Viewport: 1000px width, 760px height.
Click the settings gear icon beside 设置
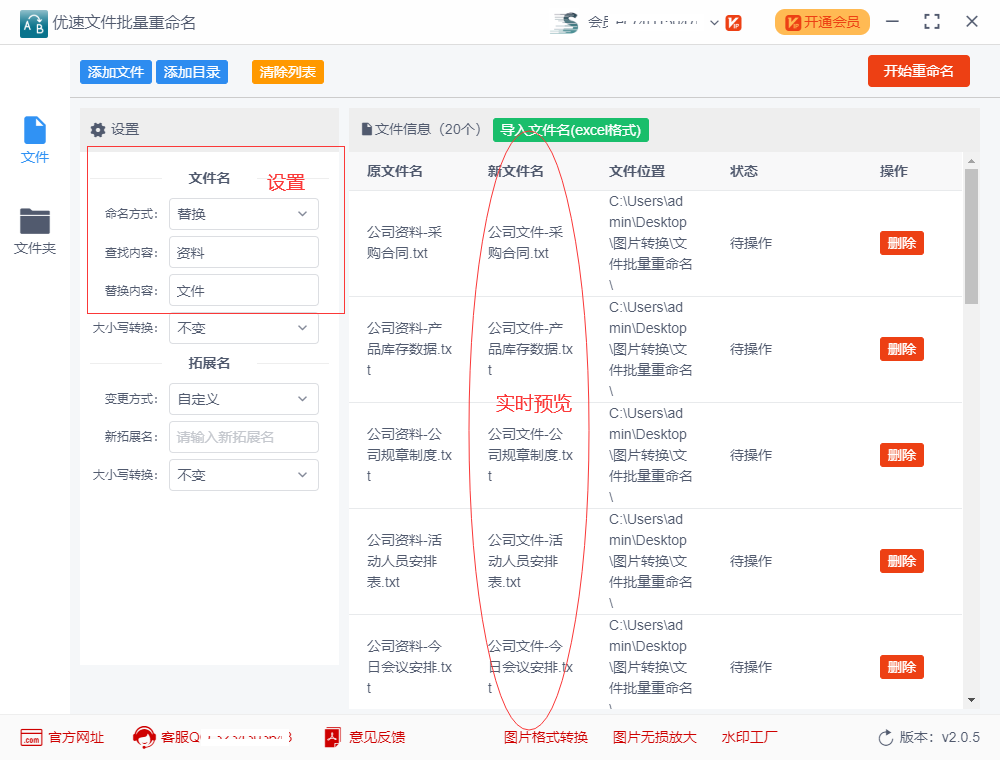(97, 130)
